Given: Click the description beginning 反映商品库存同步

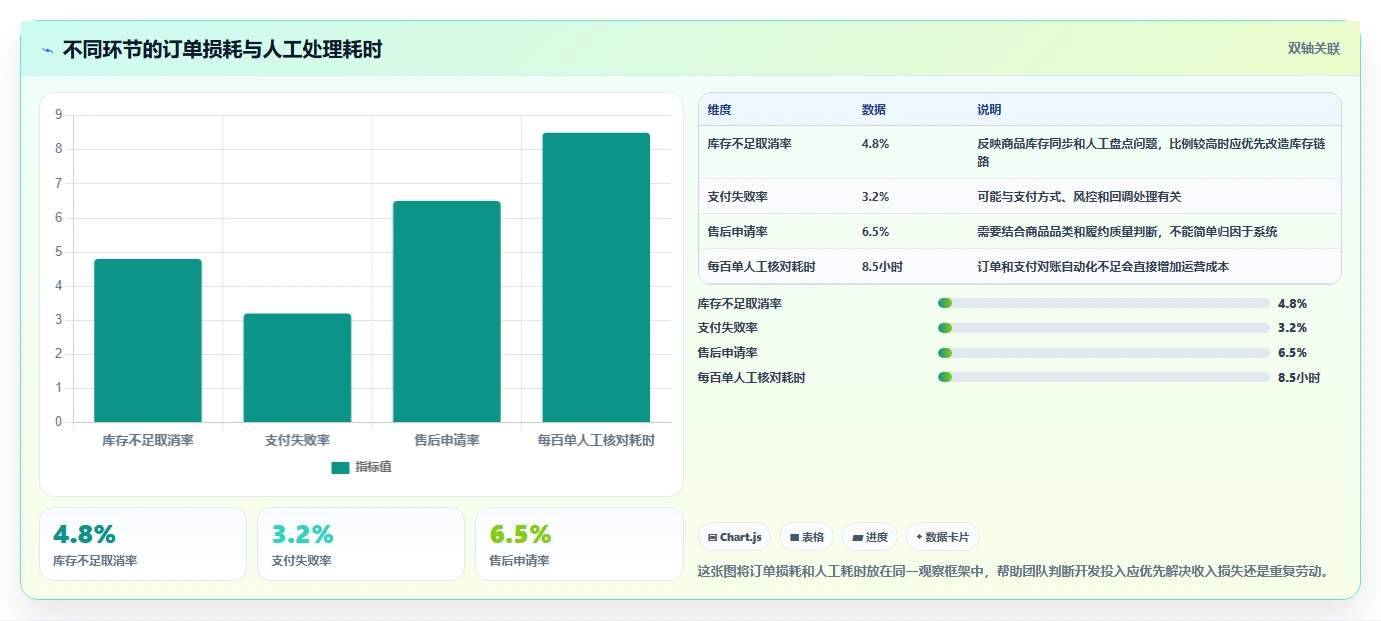Looking at the screenshot, I should (x=1151, y=152).
